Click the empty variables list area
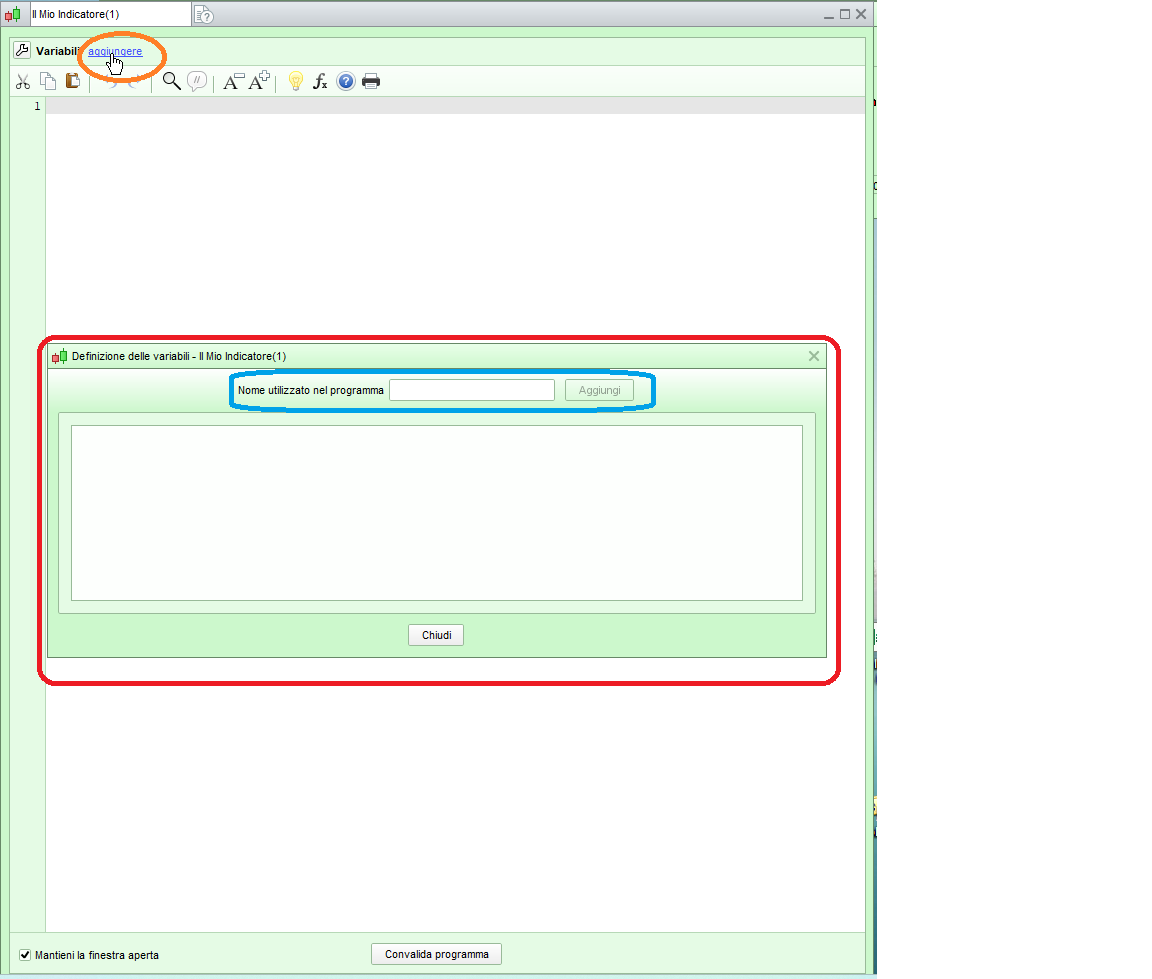1152x979 pixels. [436, 513]
